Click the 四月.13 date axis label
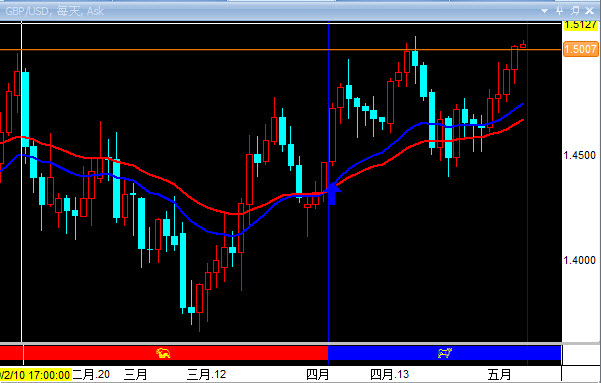601x383 pixels. point(389,374)
